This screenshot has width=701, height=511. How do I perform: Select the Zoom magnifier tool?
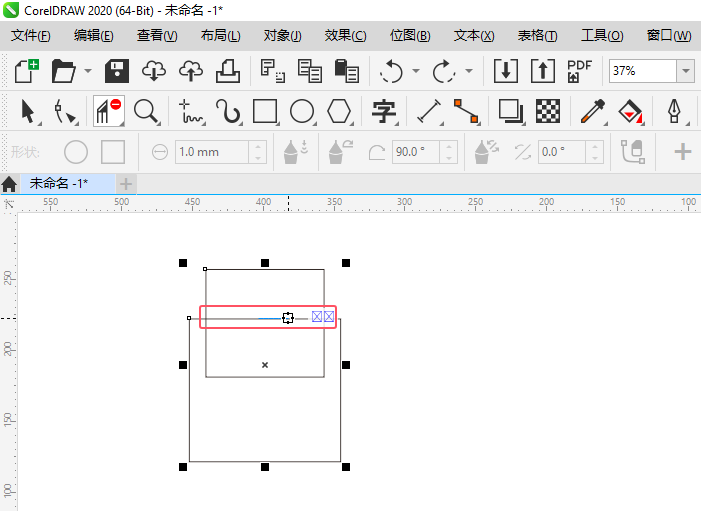click(x=146, y=111)
